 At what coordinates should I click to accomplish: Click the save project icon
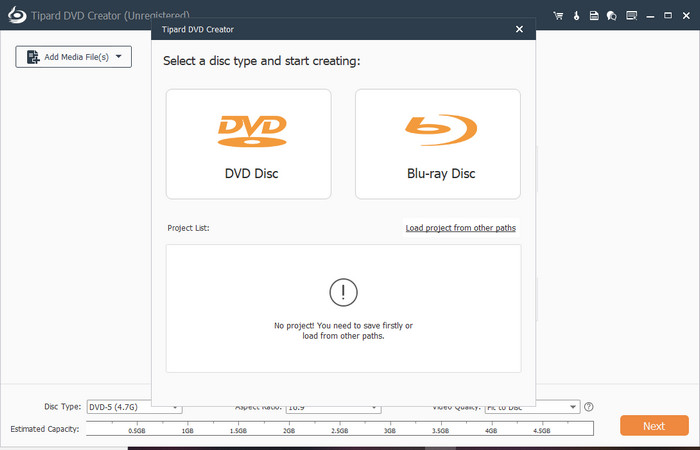(x=594, y=16)
